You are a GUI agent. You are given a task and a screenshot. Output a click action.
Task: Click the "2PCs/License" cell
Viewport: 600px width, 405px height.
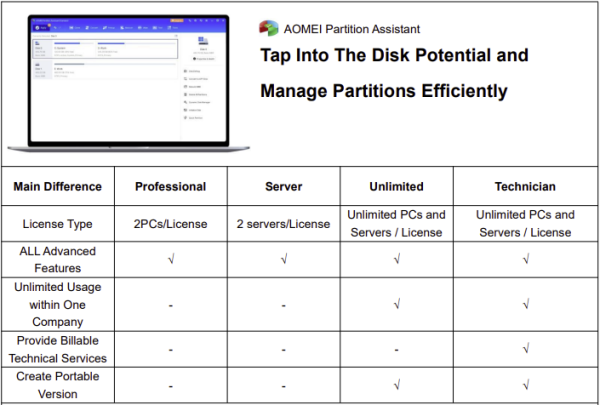(171, 224)
